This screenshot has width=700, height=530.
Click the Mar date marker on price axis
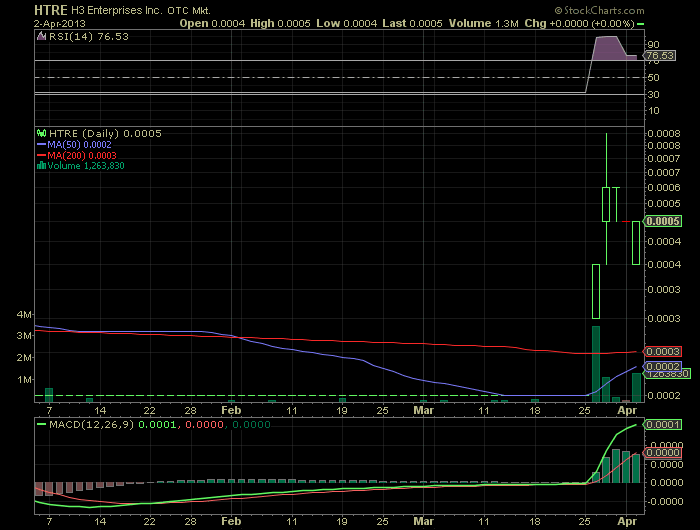(x=423, y=410)
